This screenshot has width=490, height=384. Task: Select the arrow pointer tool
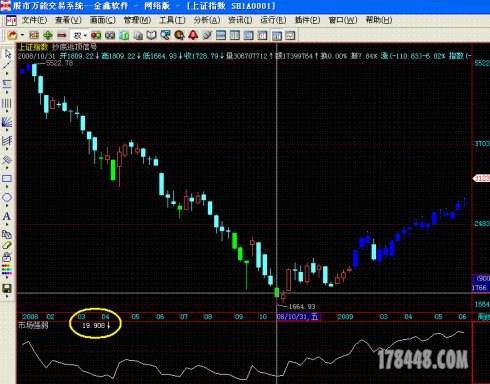[7, 53]
